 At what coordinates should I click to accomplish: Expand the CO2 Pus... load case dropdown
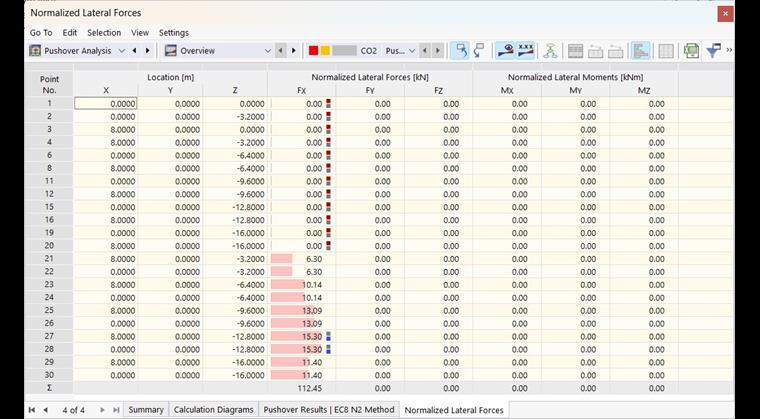pos(412,50)
